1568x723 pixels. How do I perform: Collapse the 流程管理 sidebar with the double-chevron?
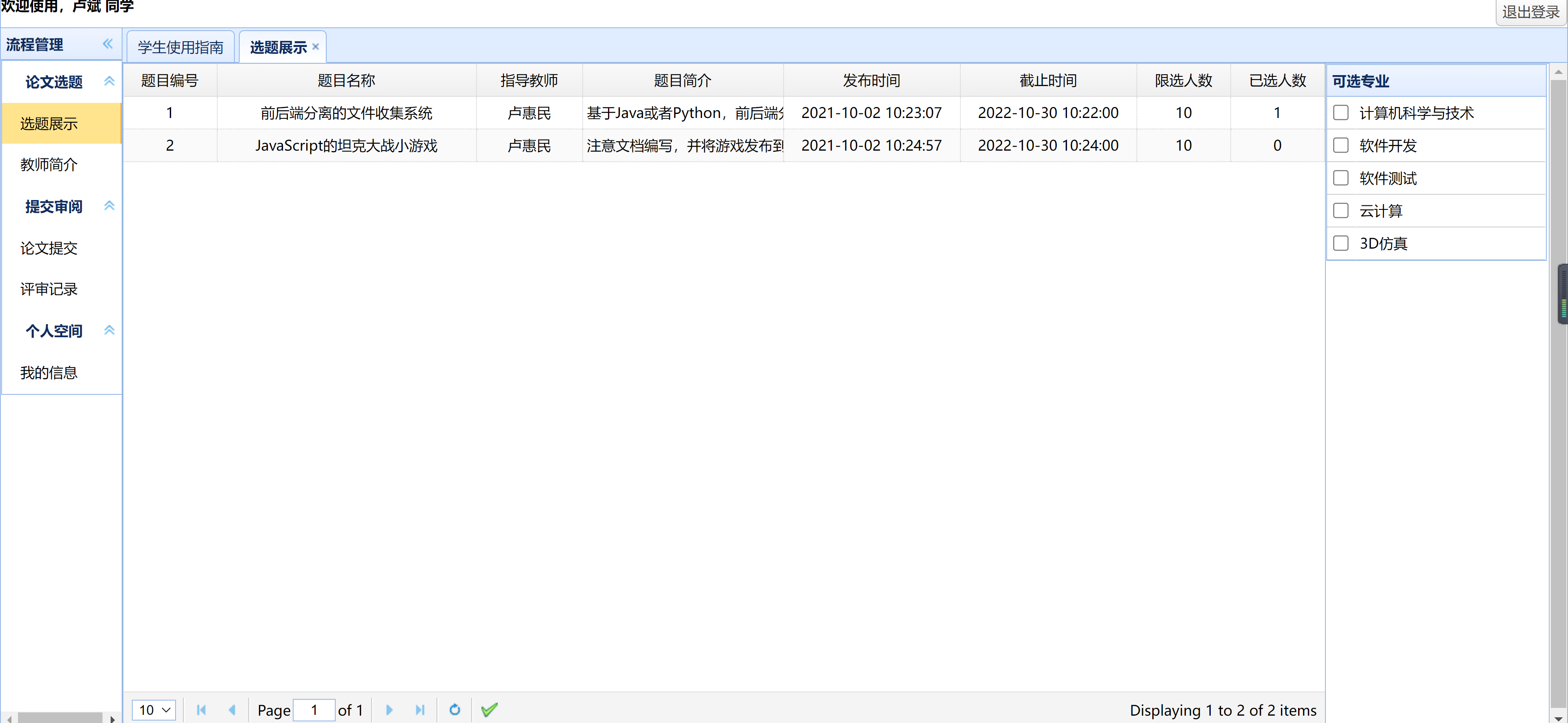(x=108, y=44)
